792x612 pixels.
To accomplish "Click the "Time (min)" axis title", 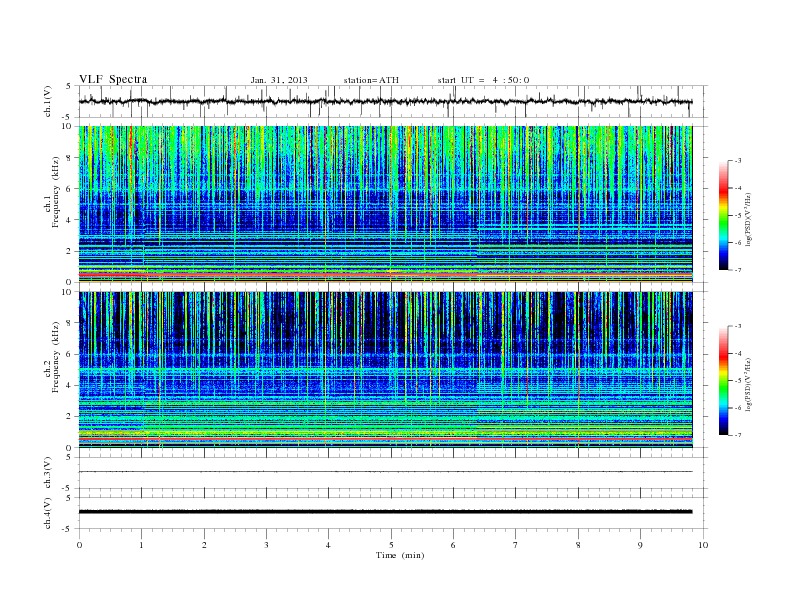I will (400, 555).
